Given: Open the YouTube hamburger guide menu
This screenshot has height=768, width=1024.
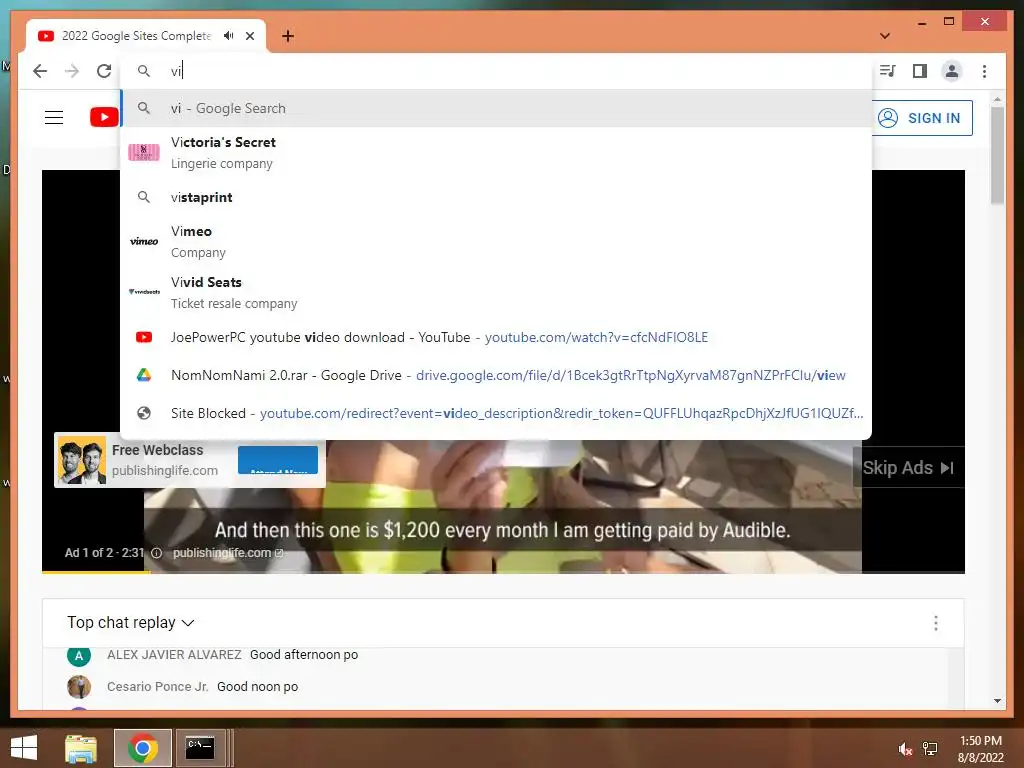Looking at the screenshot, I should (x=54, y=118).
